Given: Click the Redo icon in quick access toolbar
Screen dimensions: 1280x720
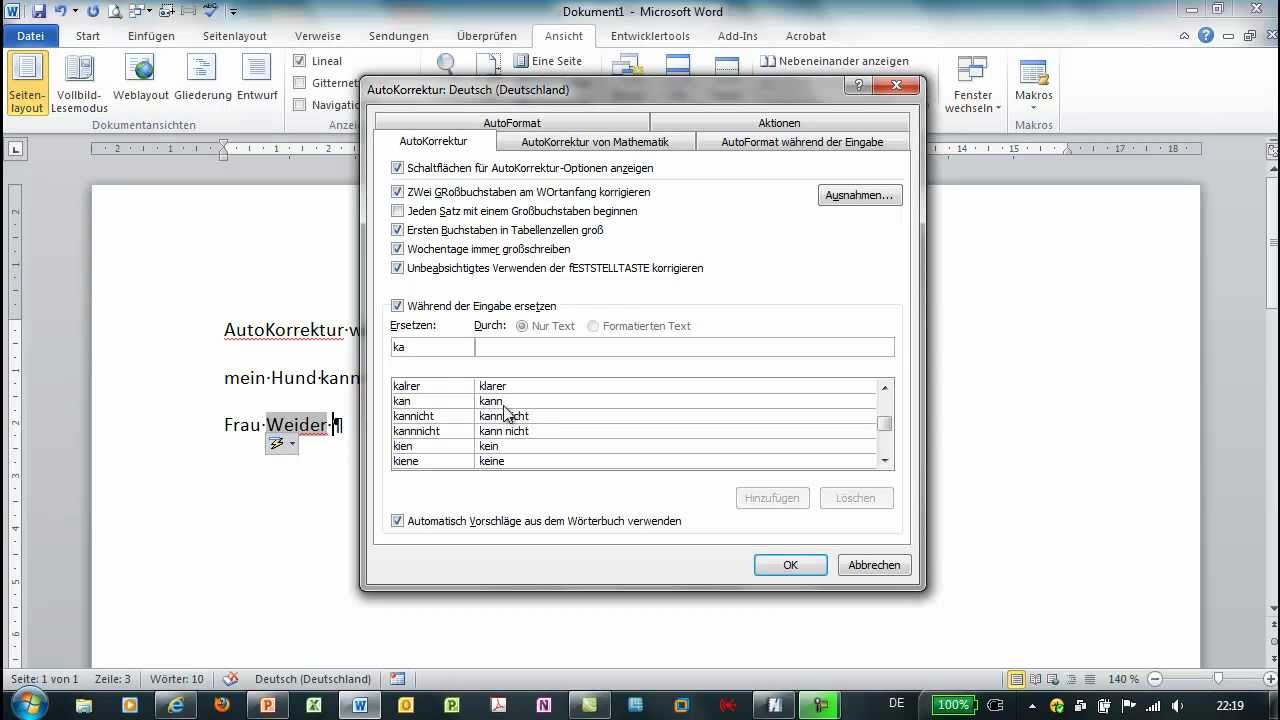Looking at the screenshot, I should point(93,12).
